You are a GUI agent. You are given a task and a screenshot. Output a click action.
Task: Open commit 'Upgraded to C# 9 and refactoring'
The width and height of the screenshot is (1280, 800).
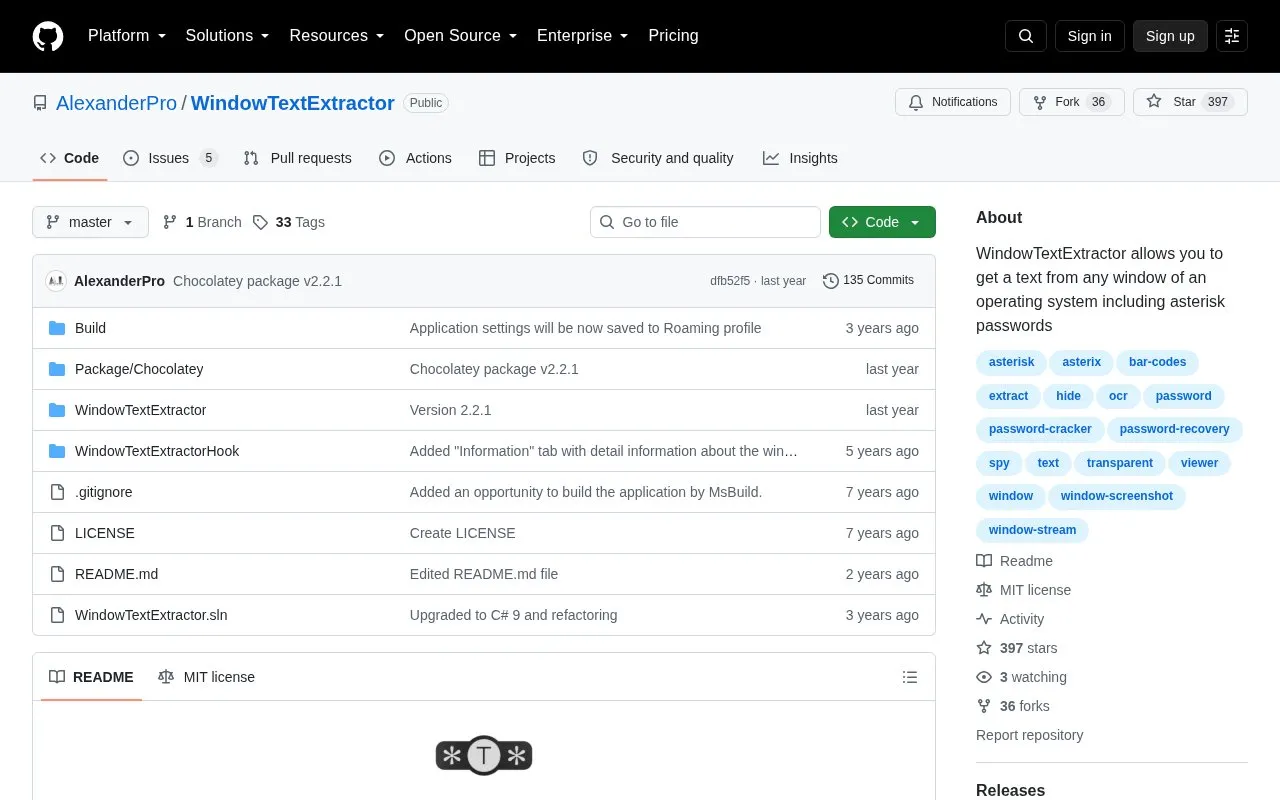[513, 615]
